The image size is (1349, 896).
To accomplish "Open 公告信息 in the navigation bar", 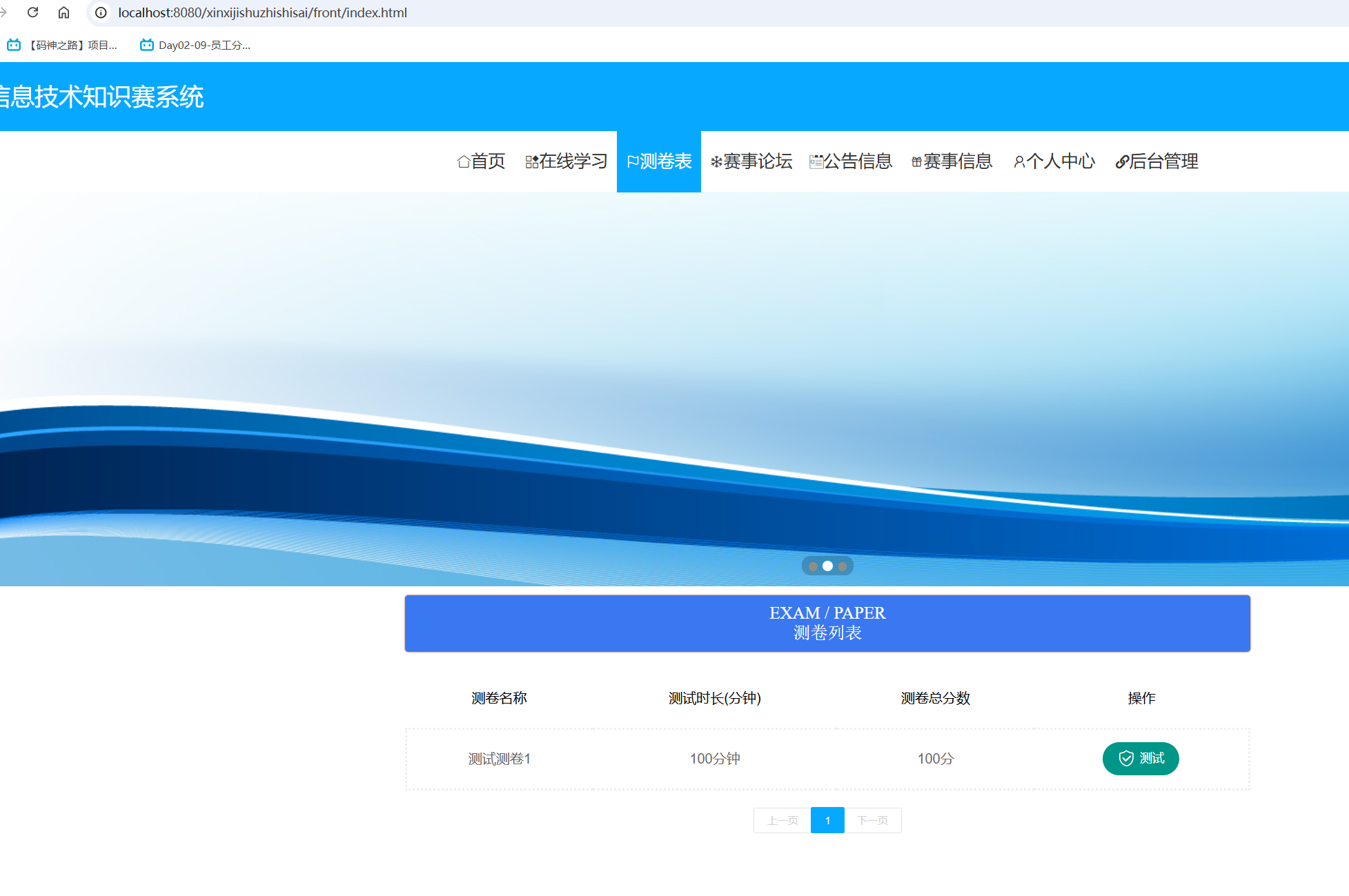I will (x=851, y=161).
